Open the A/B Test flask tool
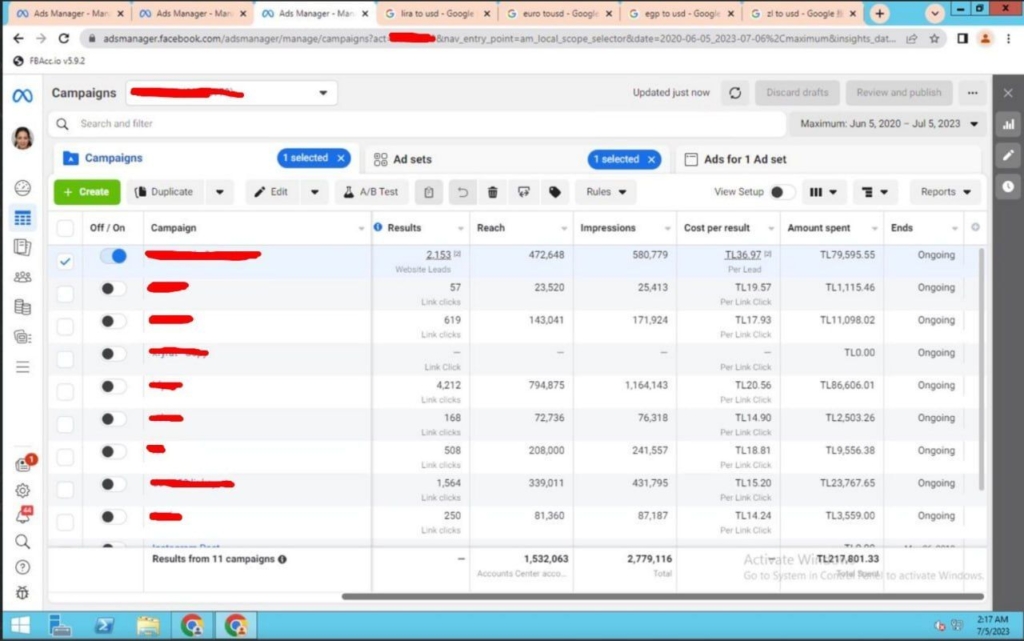The image size is (1024, 641). click(370, 192)
